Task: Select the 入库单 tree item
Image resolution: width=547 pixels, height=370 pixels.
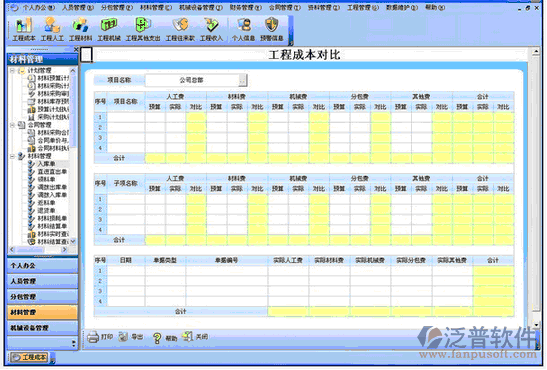Action: pyautogui.click(x=46, y=164)
